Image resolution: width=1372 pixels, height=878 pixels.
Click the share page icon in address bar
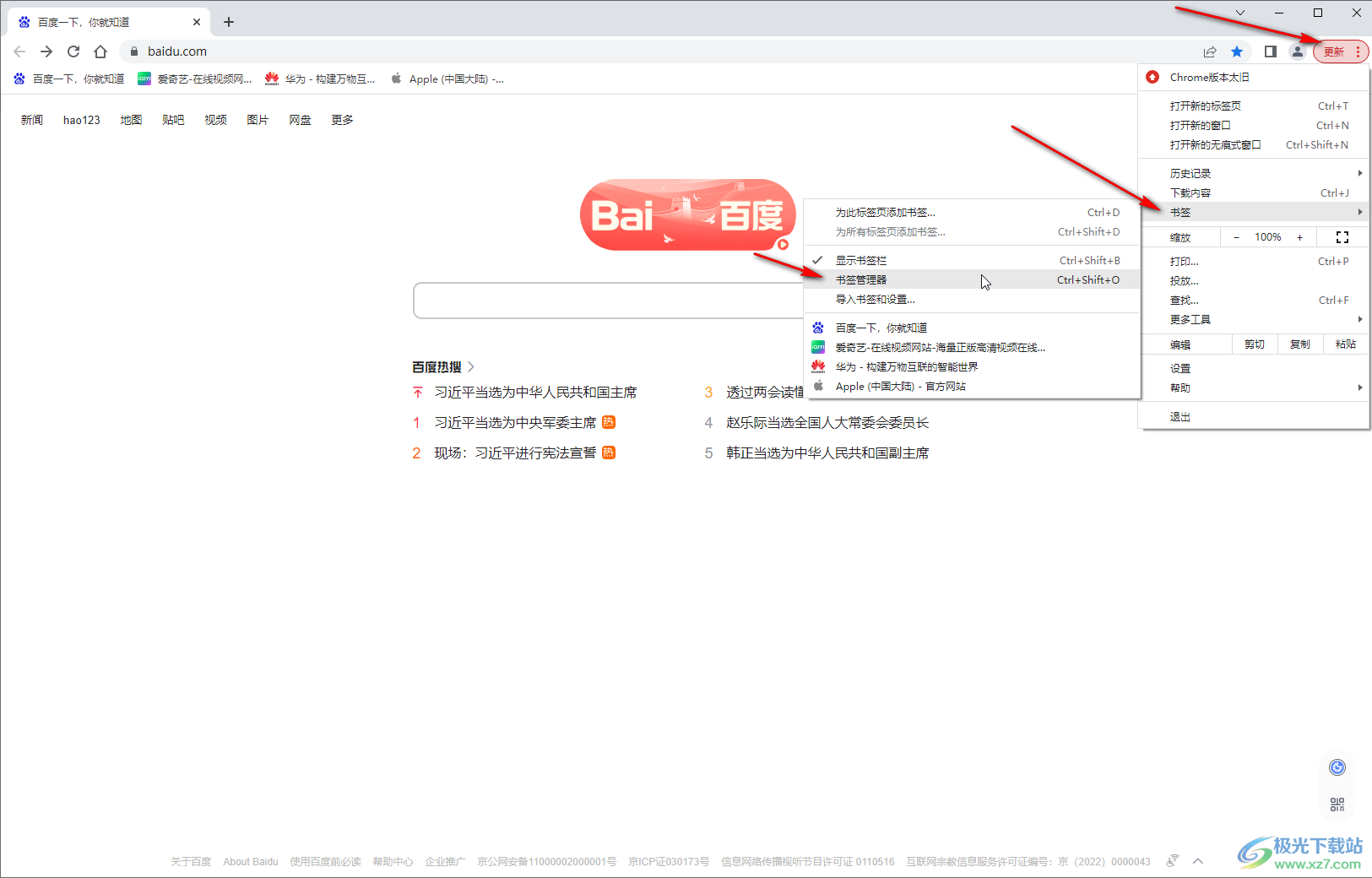[1210, 51]
